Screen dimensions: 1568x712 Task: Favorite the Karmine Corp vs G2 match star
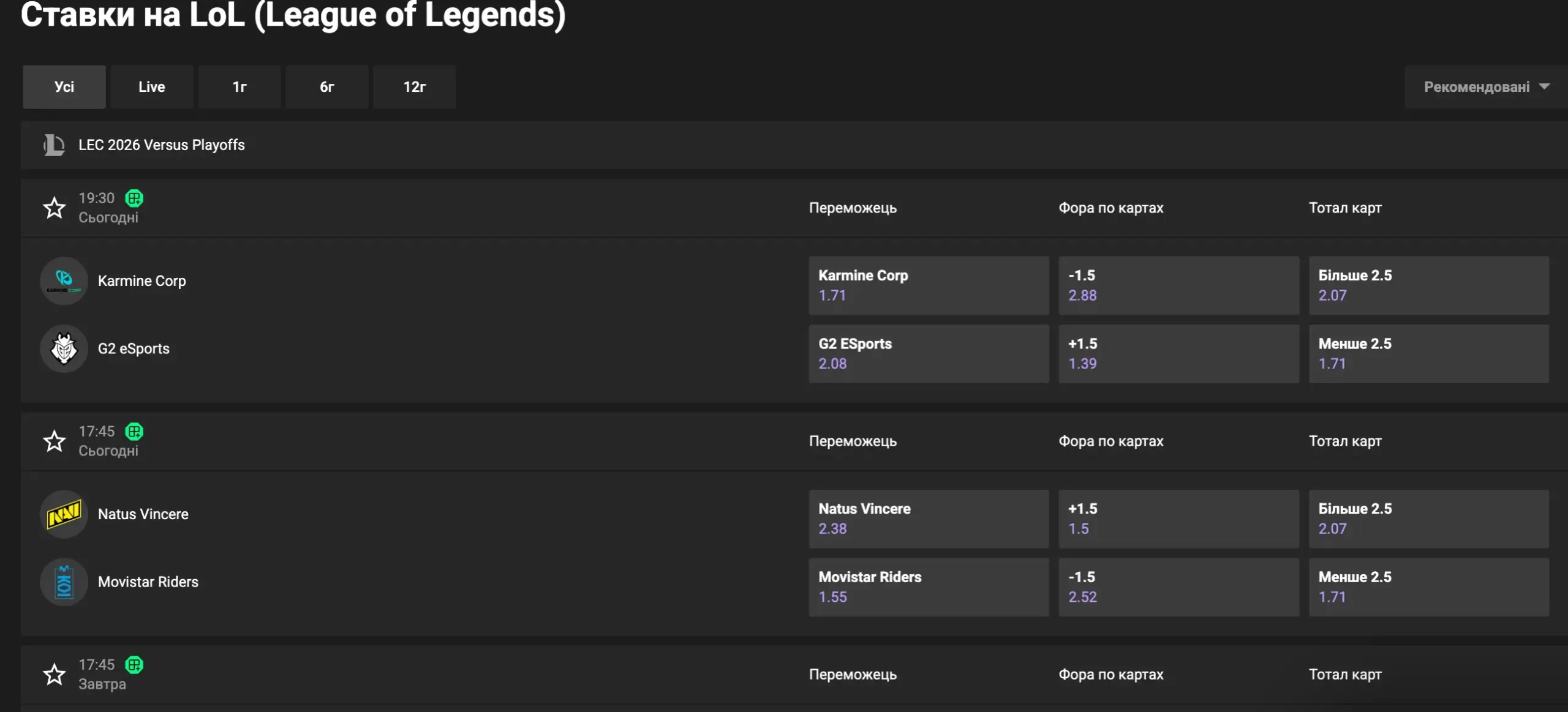coord(54,208)
